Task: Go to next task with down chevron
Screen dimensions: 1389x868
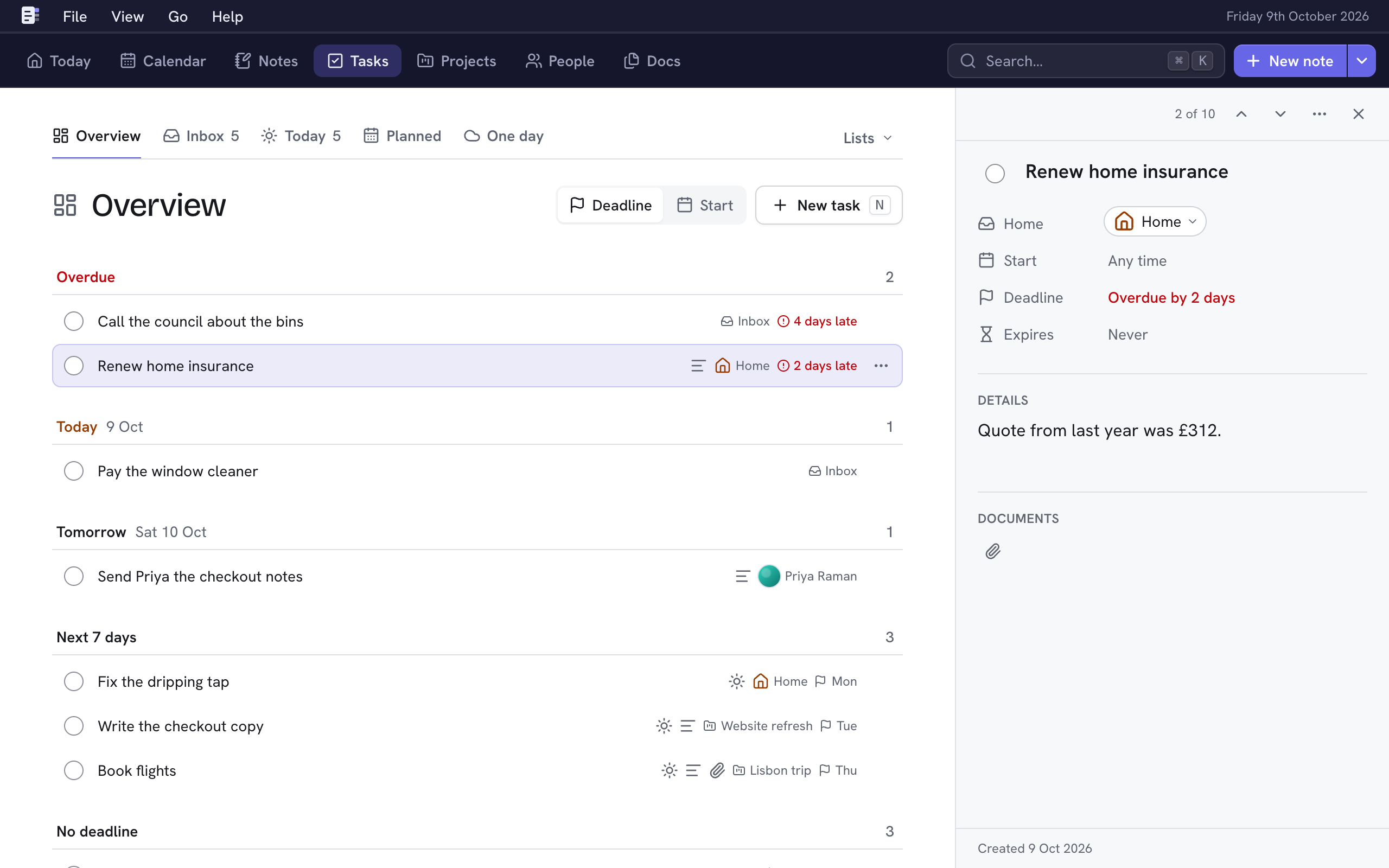Action: pos(1280,114)
